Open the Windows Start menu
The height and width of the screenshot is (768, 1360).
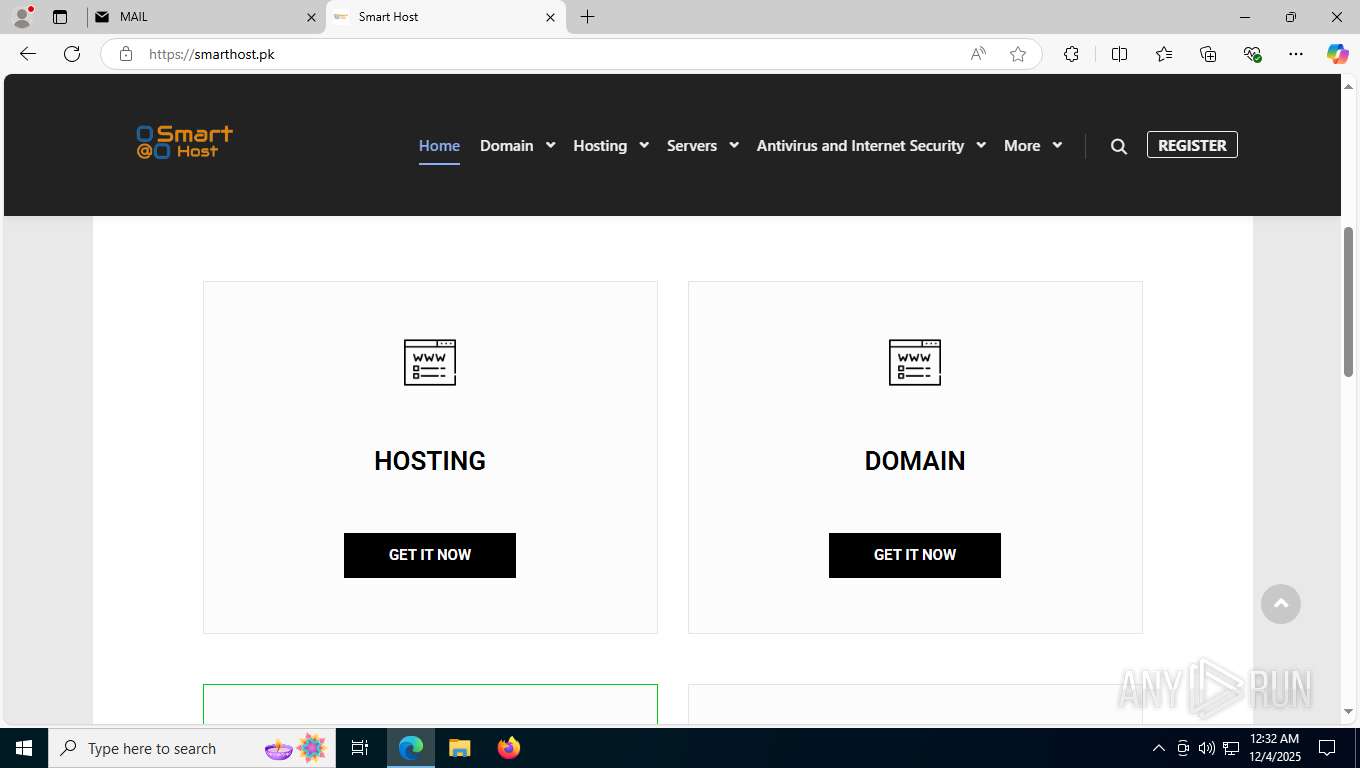23,748
